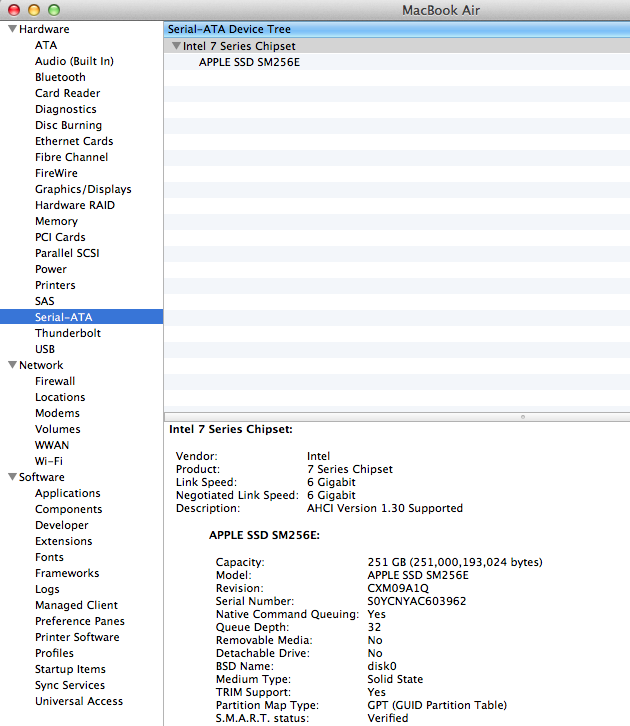This screenshot has width=630, height=726.
Task: Click the Software category label
Action: [42, 477]
